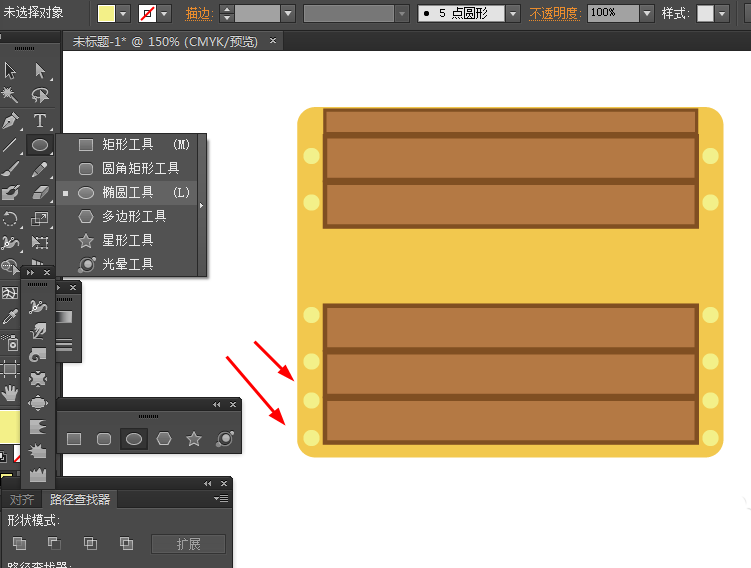Screen dimensions: 751x568
Task: Choose Bloat tool in floating liquify panel
Action: (38, 403)
